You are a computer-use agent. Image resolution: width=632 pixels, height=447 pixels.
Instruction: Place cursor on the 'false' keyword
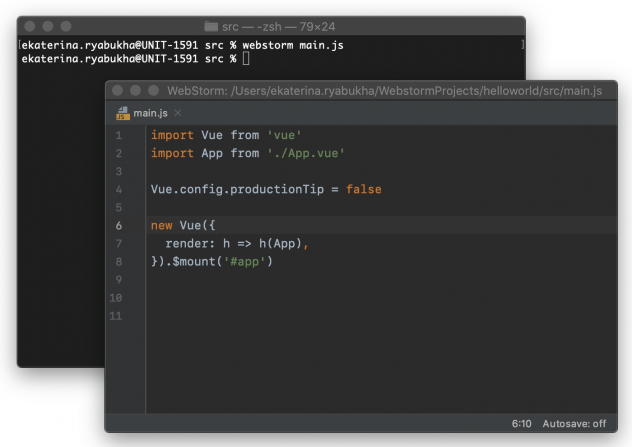(x=363, y=189)
